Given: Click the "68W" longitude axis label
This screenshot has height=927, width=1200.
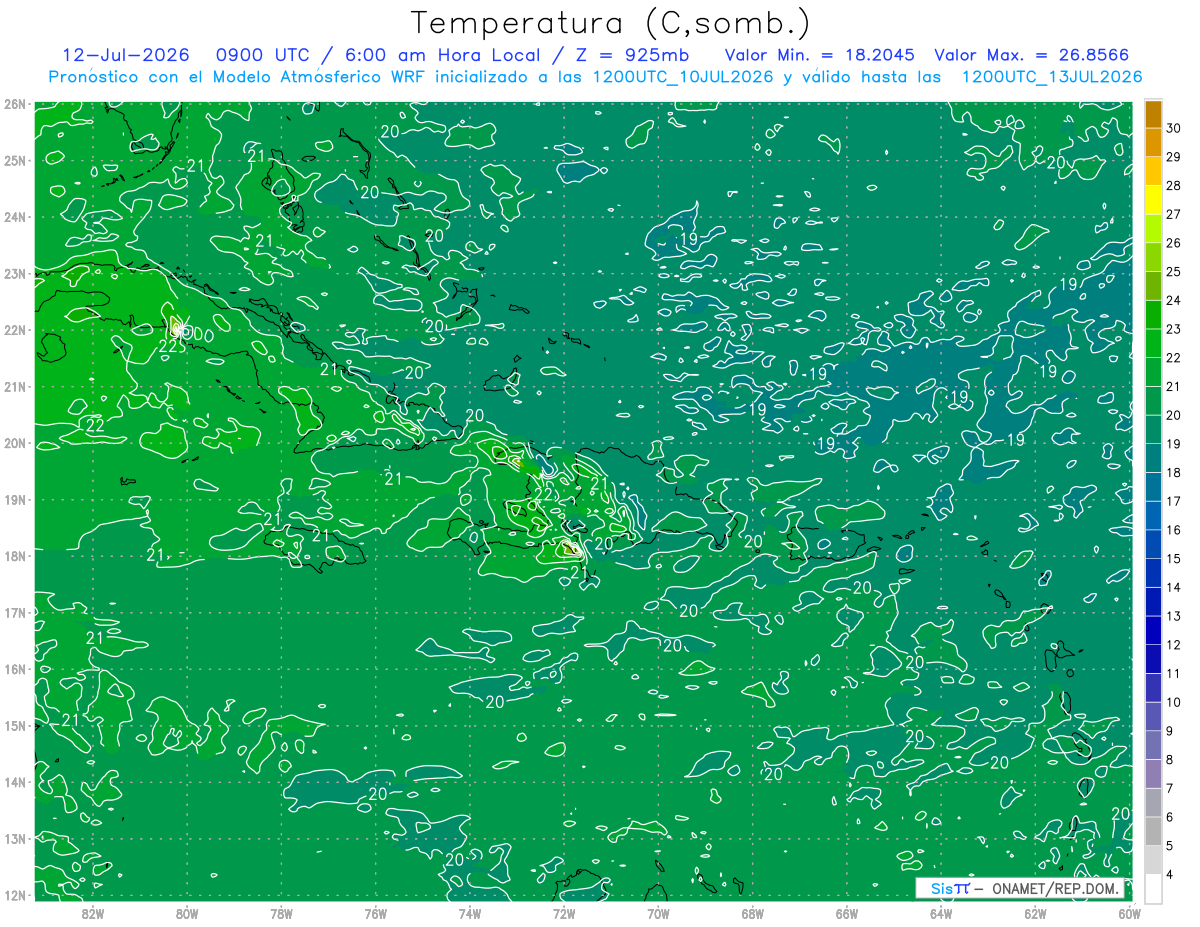Looking at the screenshot, I should 752,913.
